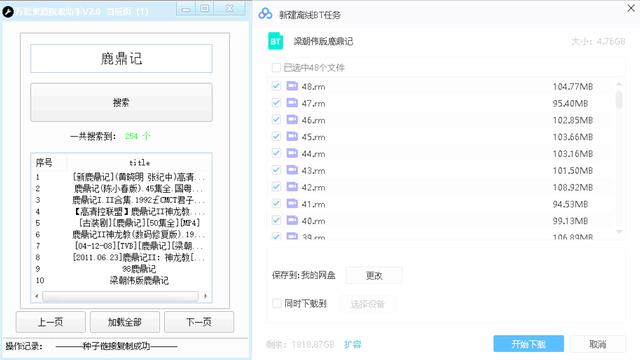Click the video icon next to 46.rm
Screen dimensions: 640x360
[x=292, y=119]
